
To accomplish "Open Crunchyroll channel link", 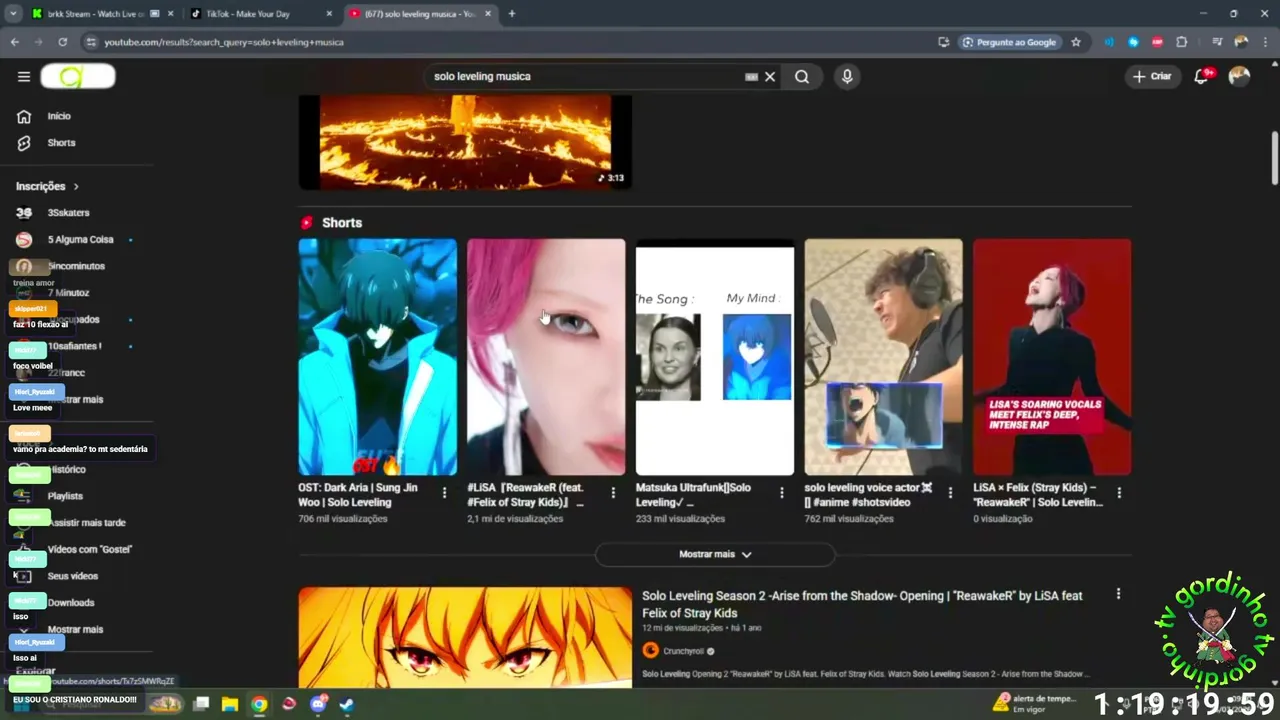I will point(684,651).
